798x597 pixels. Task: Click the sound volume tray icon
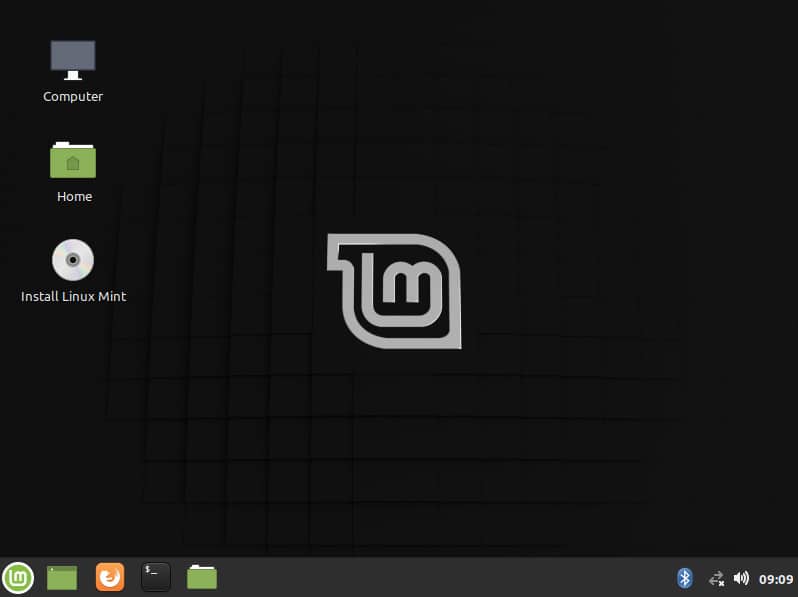tap(741, 578)
